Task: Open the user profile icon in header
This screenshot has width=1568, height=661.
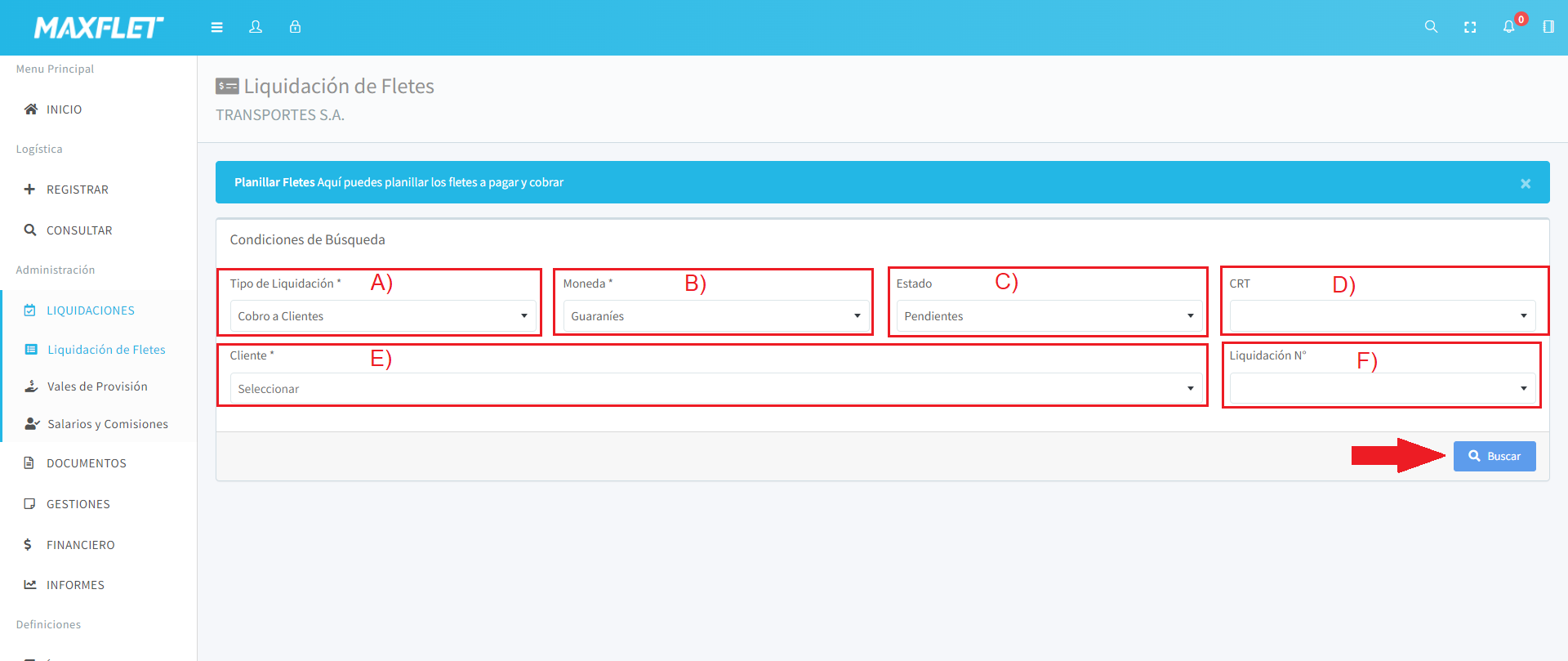Action: (256, 27)
